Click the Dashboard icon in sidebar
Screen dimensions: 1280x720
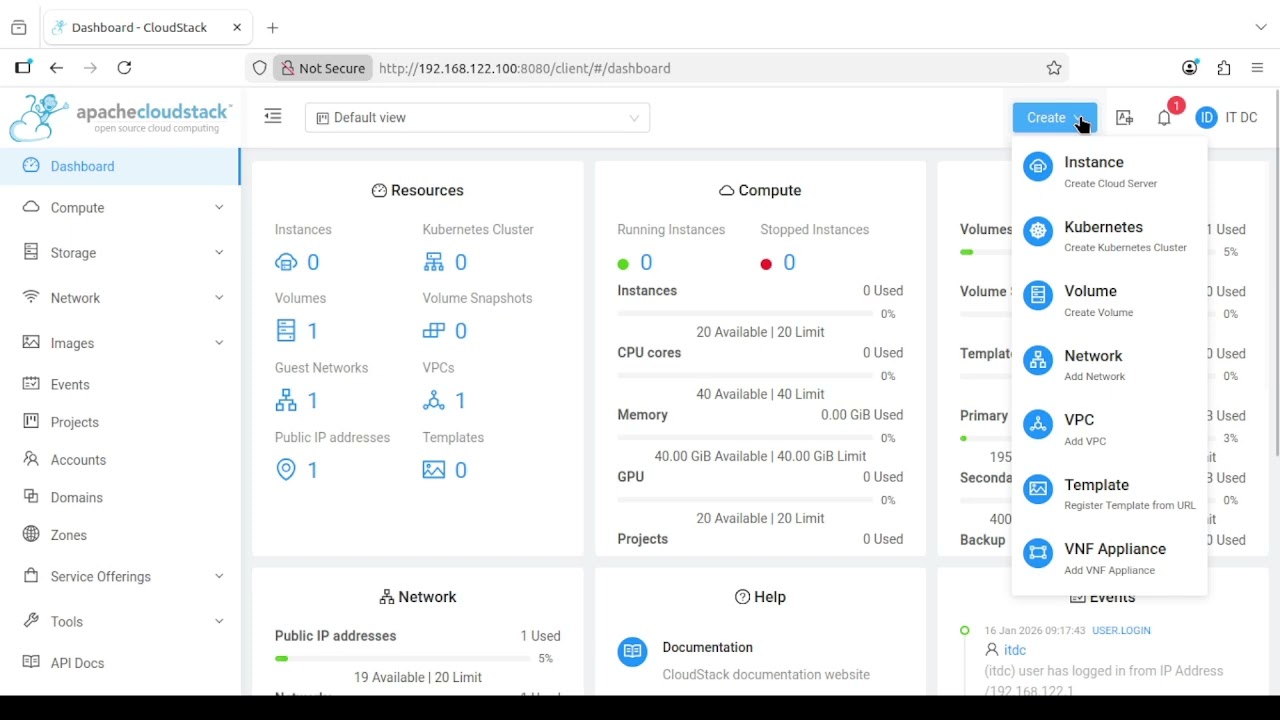31,166
